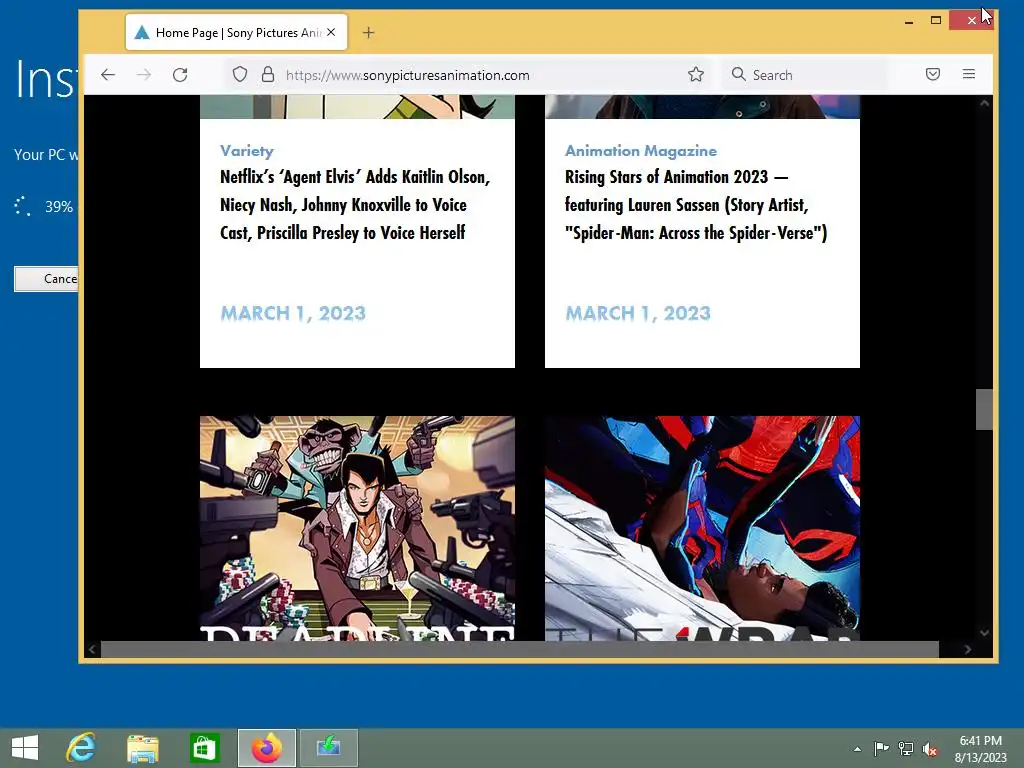
Task: Bookmark this page with star icon
Action: pos(696,74)
